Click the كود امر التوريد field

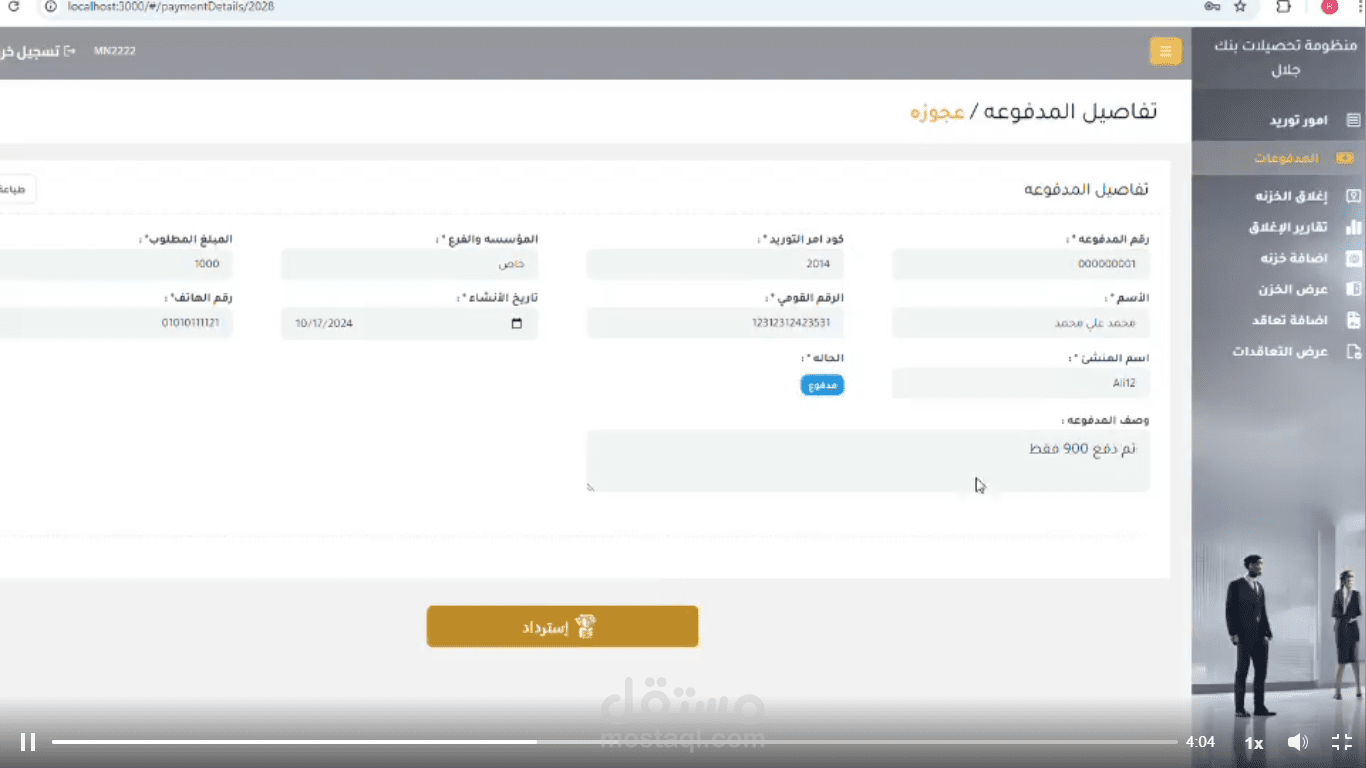[x=715, y=264]
